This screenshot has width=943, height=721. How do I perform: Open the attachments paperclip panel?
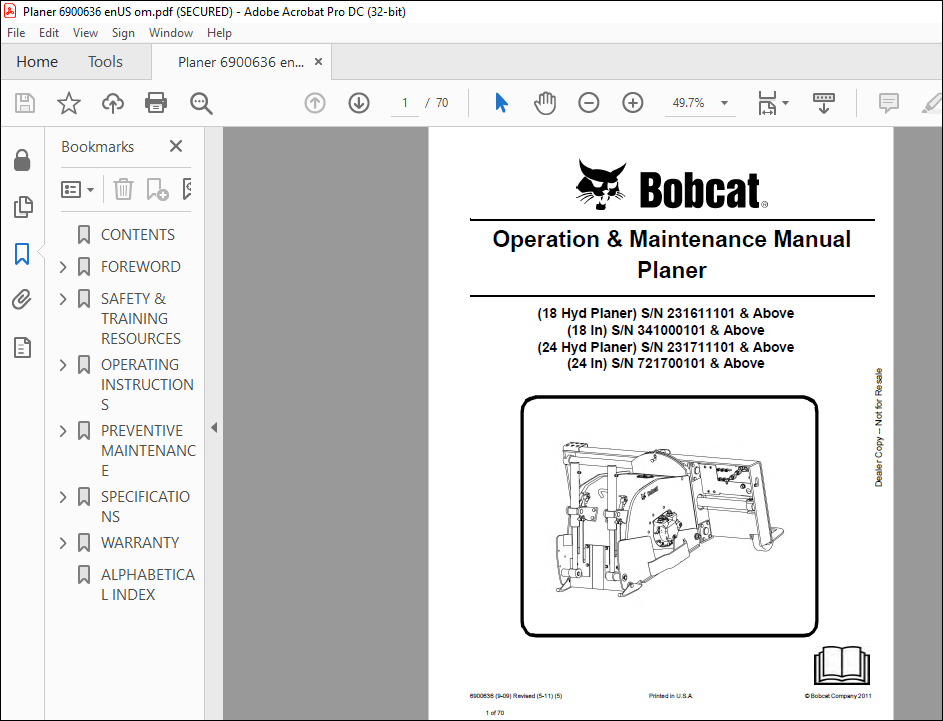22,299
